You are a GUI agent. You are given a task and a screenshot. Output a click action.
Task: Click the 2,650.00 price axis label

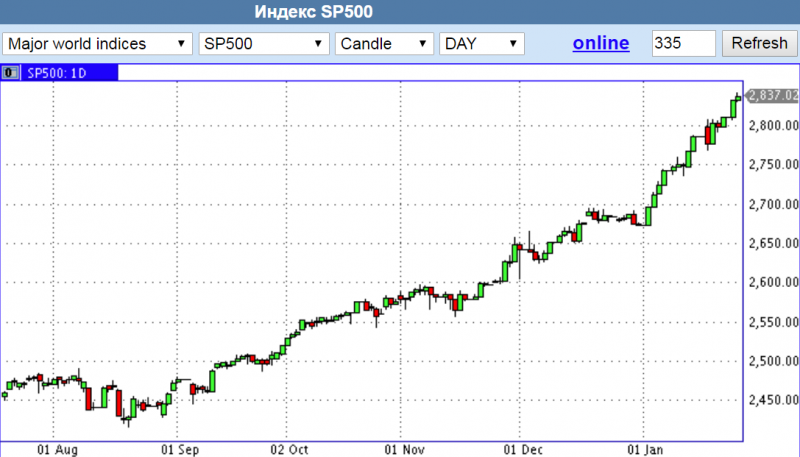tap(772, 243)
